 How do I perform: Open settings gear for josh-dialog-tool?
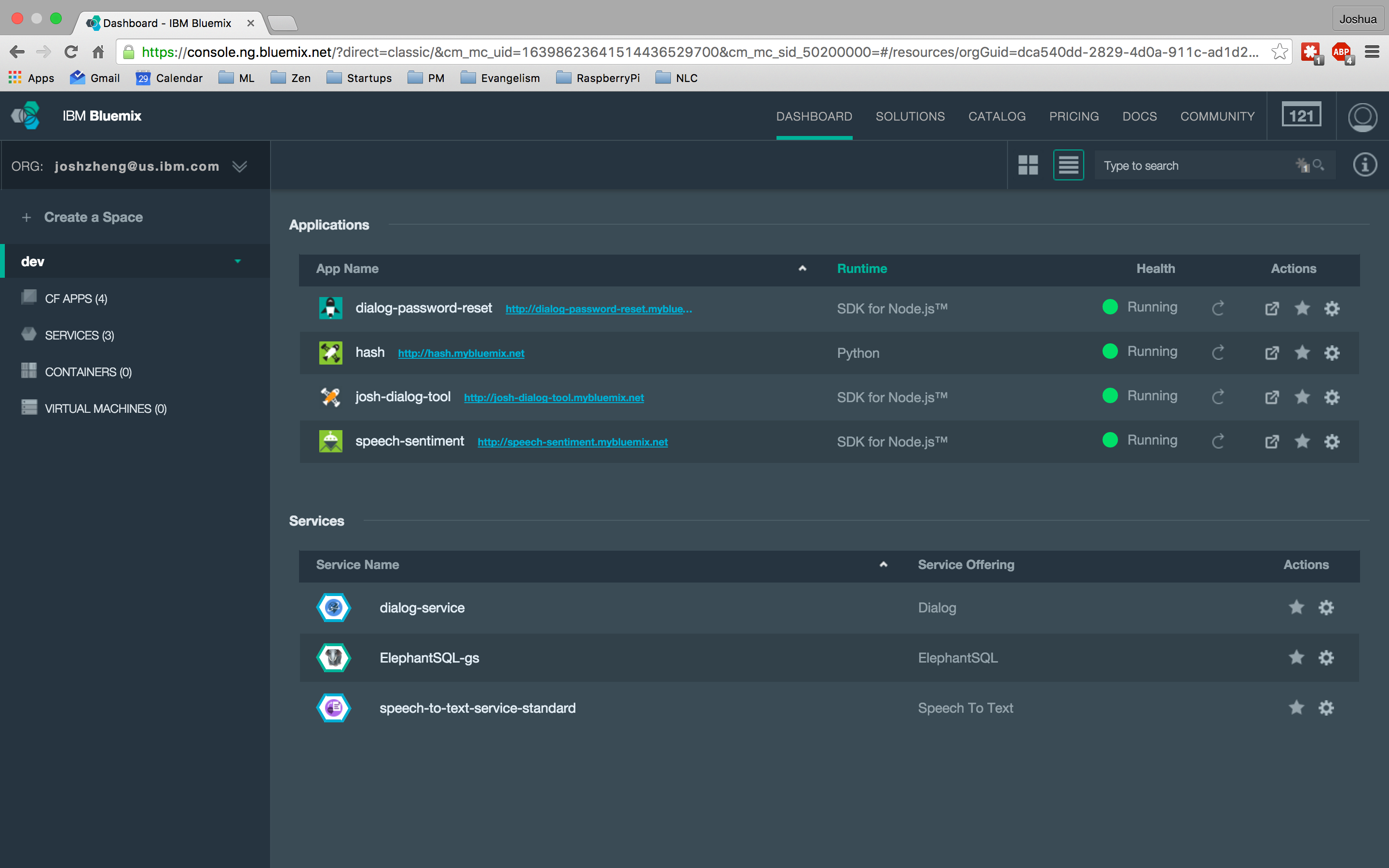[1332, 397]
